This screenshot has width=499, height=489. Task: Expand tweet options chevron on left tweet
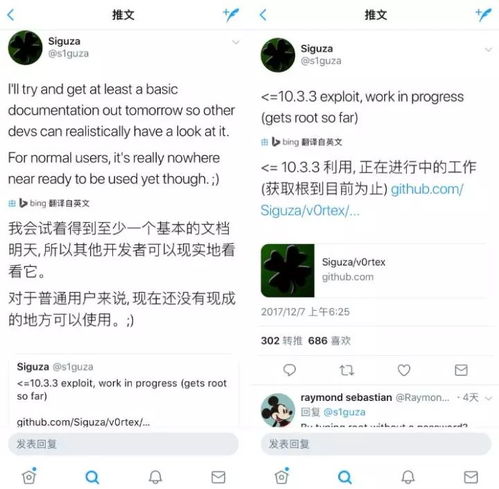pyautogui.click(x=236, y=42)
